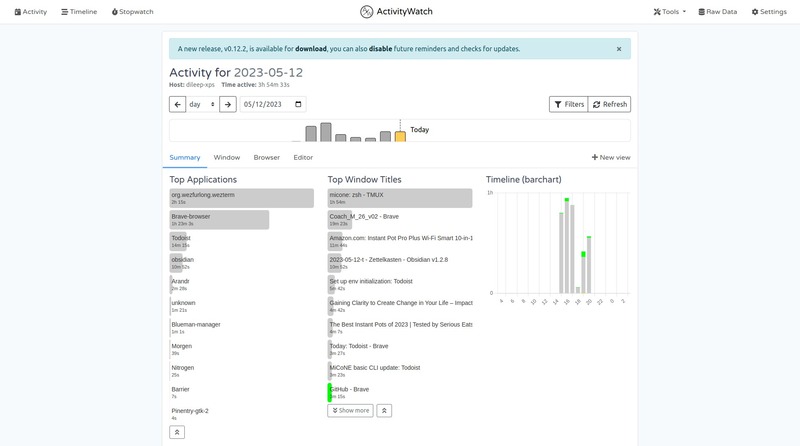Select 'Today: Todoist - Brave' title

pos(400,350)
